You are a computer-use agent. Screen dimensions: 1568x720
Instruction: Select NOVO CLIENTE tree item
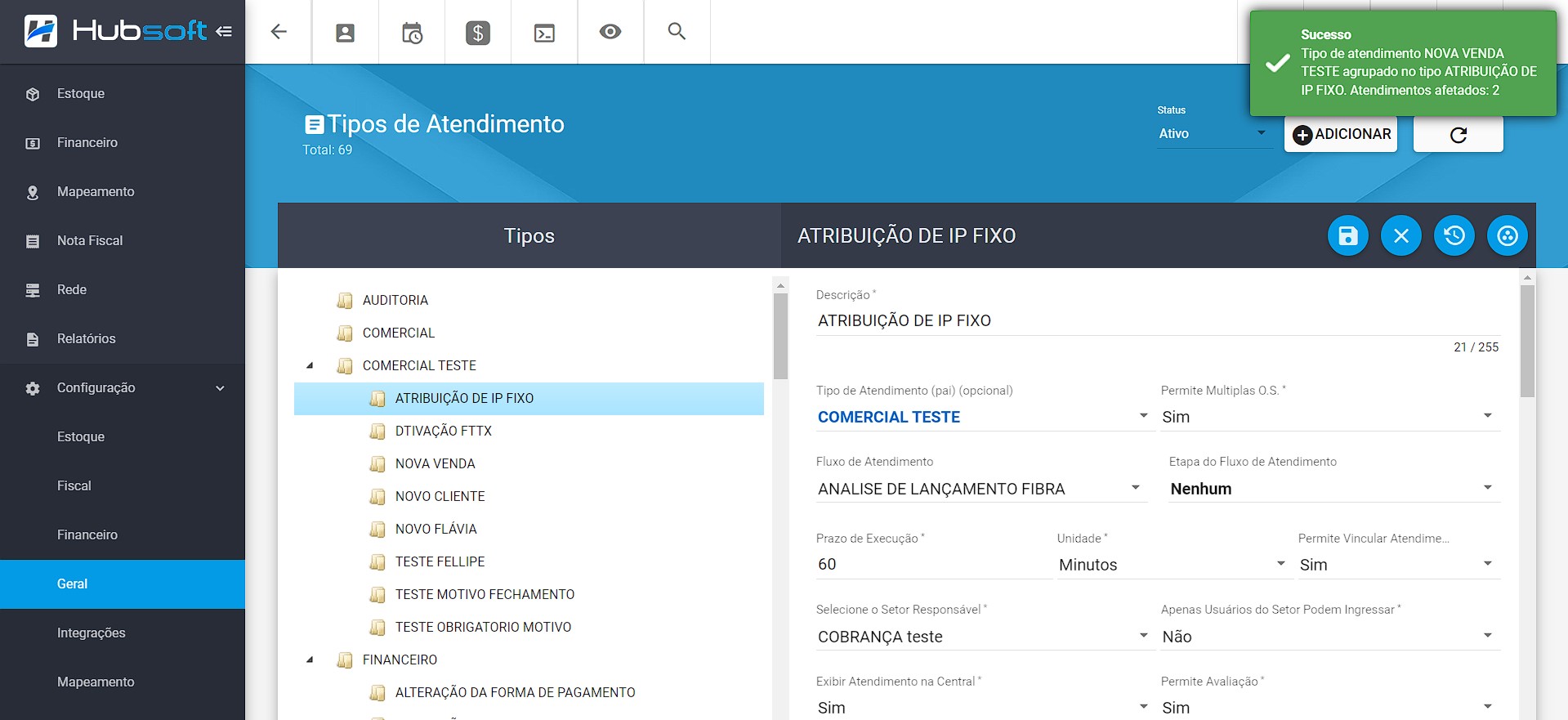coord(440,496)
